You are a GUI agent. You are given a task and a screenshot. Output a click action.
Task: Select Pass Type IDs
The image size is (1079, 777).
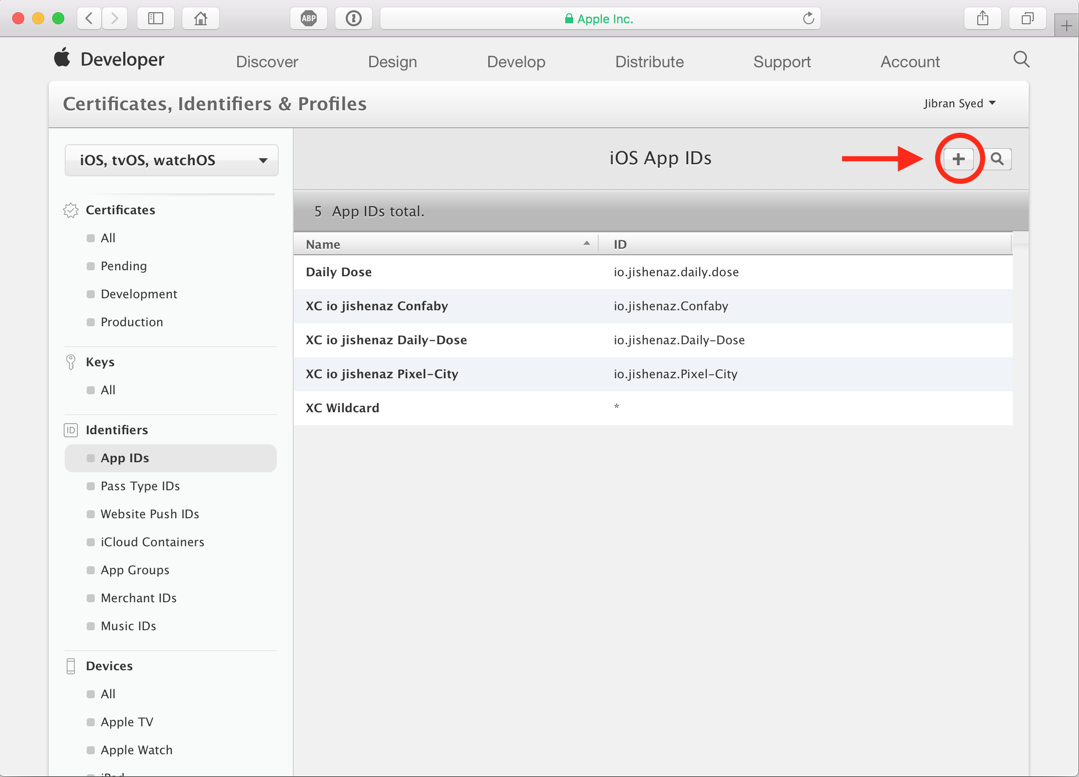(140, 486)
